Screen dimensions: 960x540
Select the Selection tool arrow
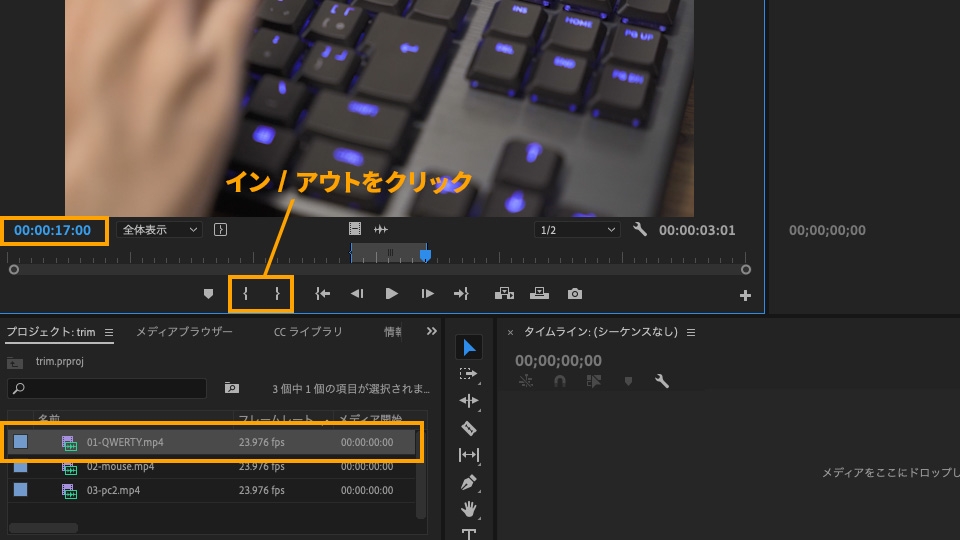[469, 347]
